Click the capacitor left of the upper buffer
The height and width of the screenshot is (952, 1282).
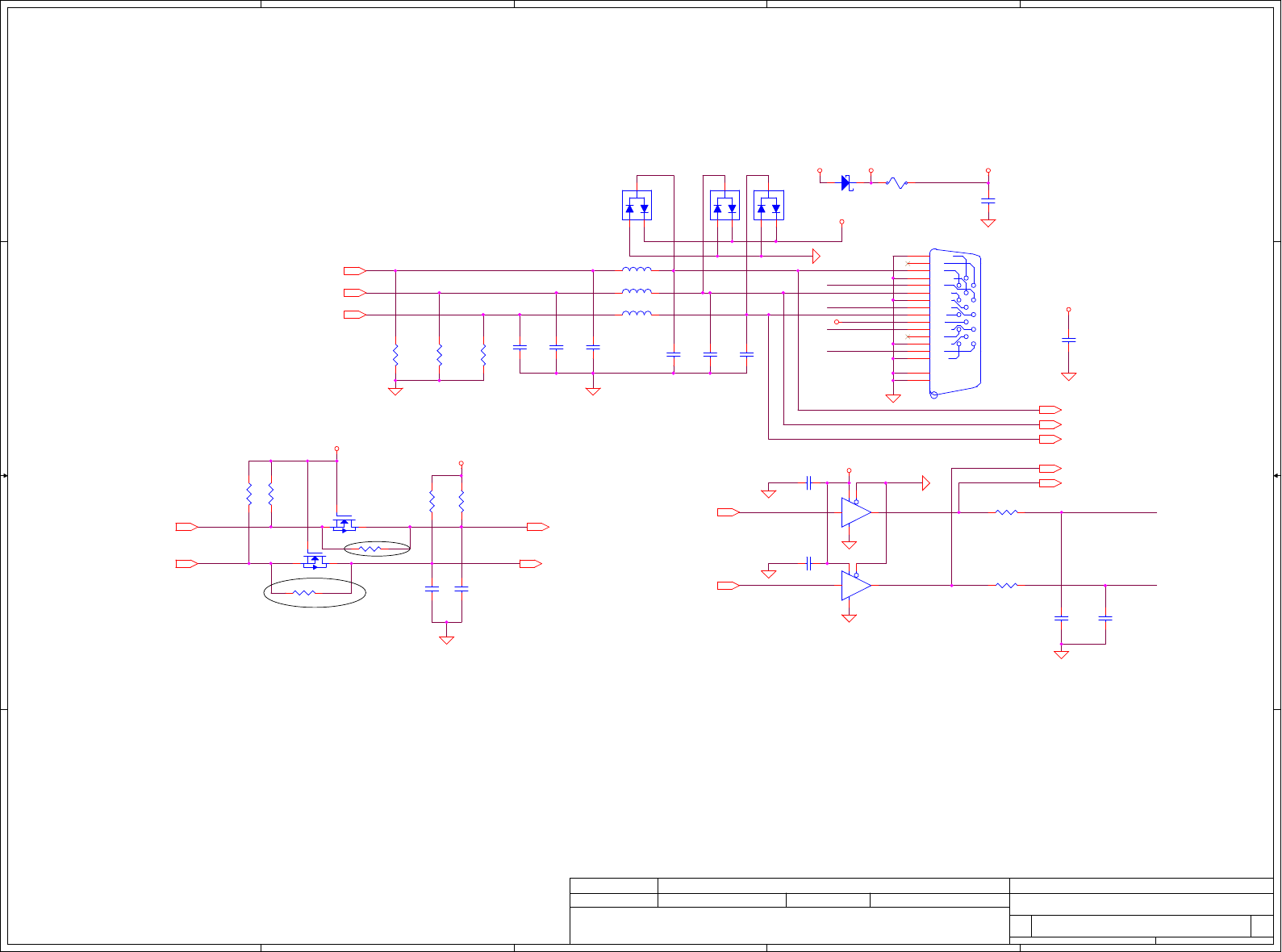tap(808, 483)
